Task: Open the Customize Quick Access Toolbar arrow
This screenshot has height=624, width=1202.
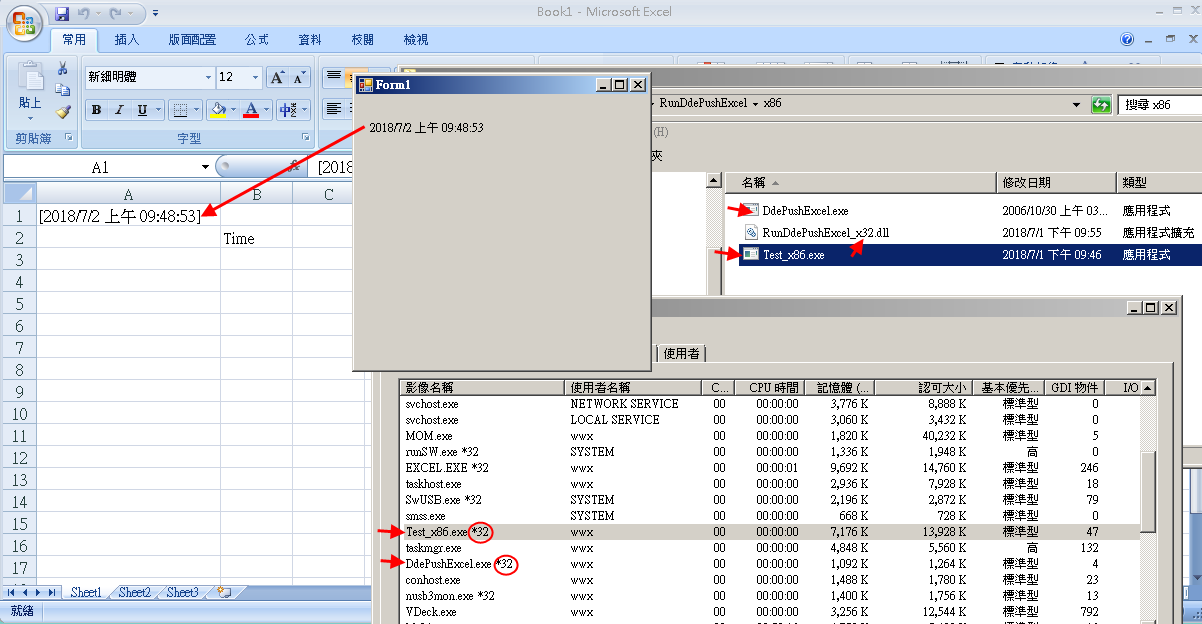Action: point(156,14)
